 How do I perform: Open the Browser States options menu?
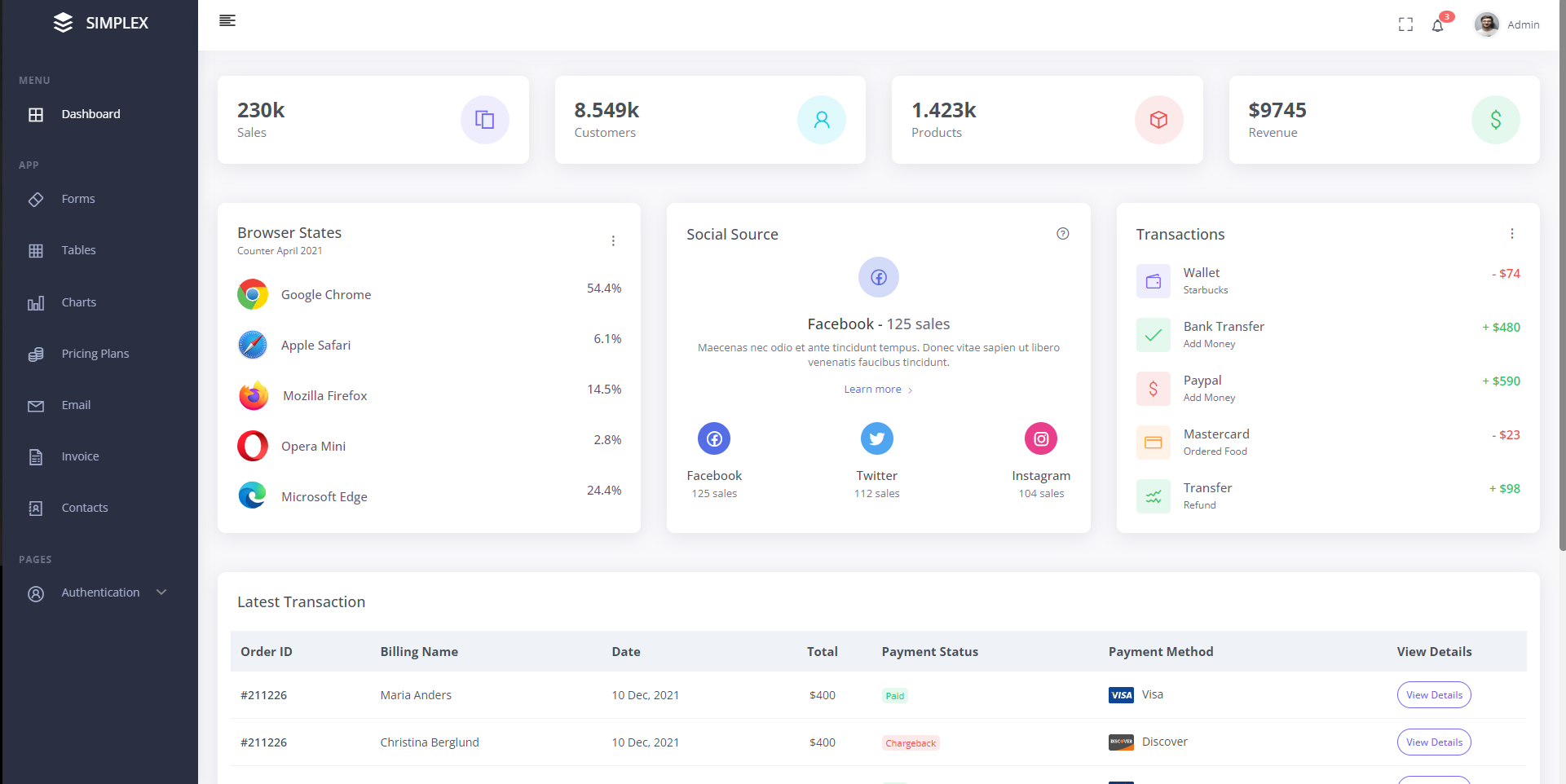point(613,240)
